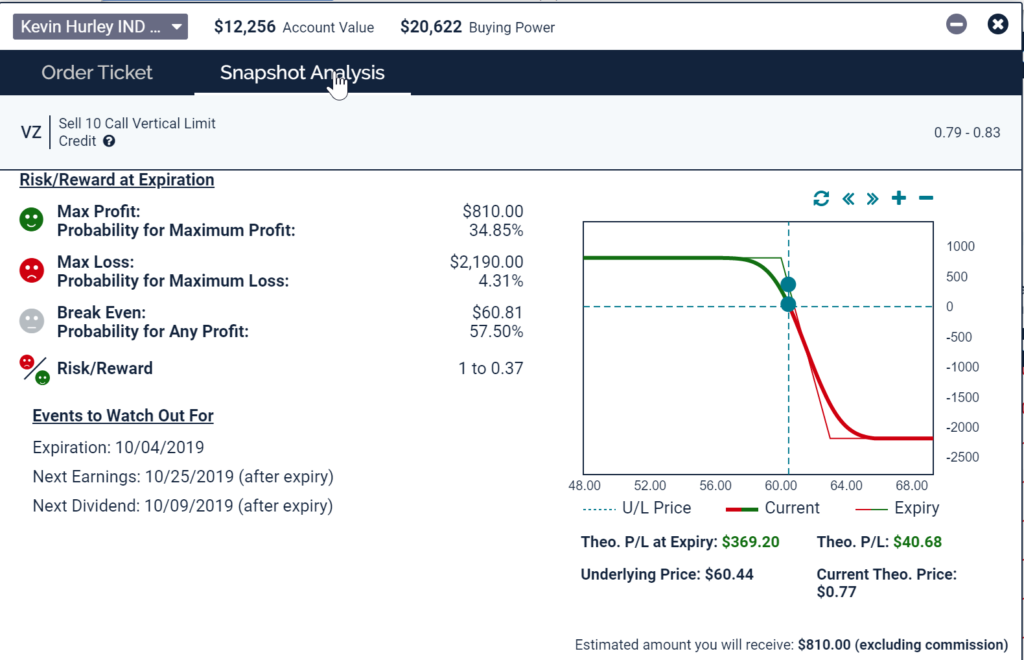Viewport: 1024px width, 660px height.
Task: Minimize the order window with the minus button
Action: coord(957,25)
